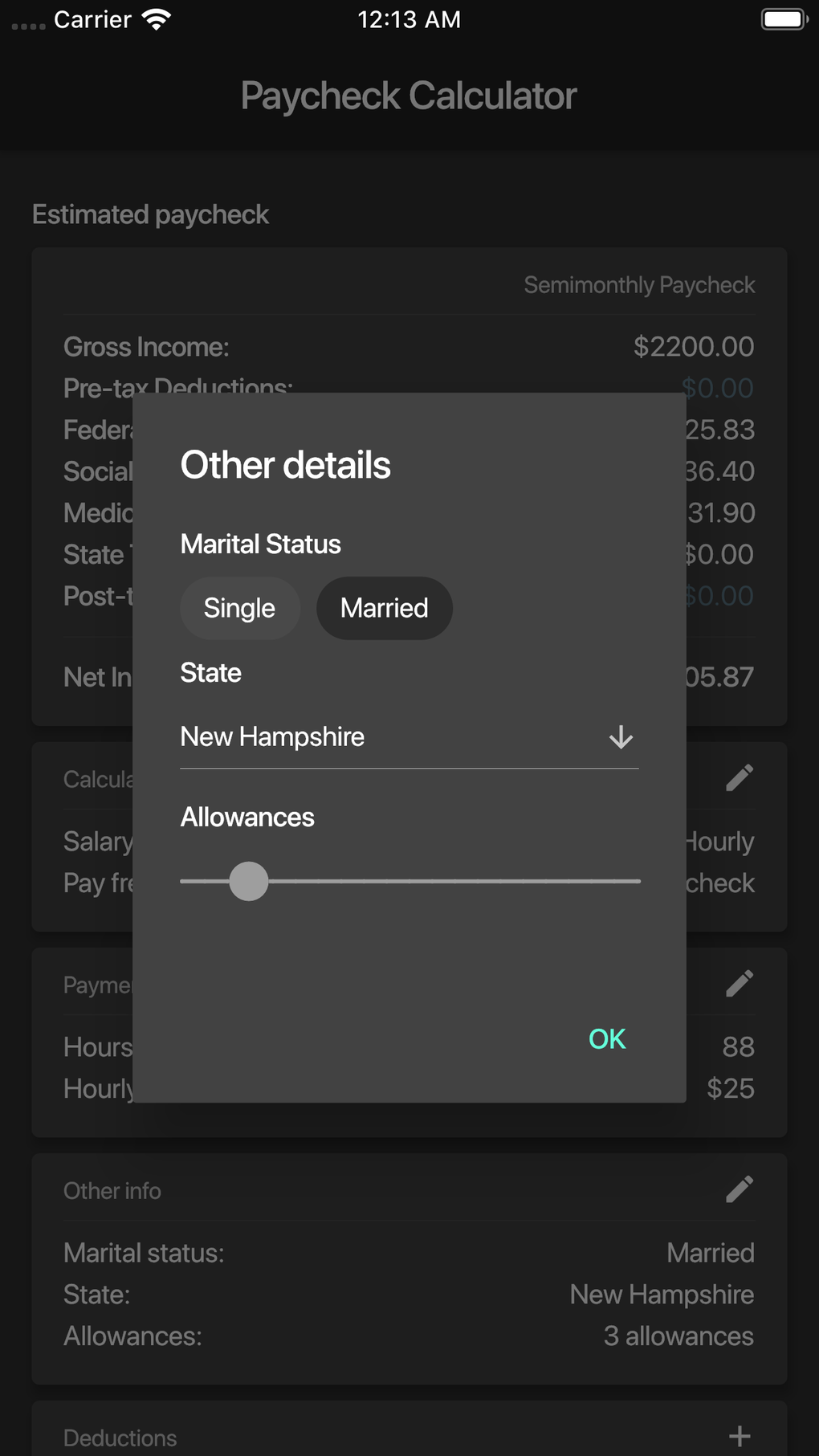The height and width of the screenshot is (1456, 819).
Task: Tap the battery indicator icon
Action: pyautogui.click(x=783, y=19)
